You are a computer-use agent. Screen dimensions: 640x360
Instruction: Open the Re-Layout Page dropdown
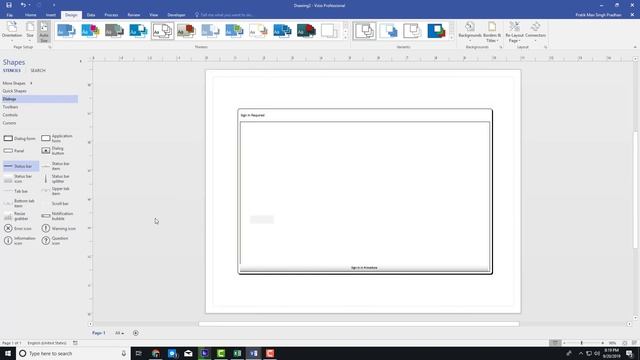click(x=514, y=31)
